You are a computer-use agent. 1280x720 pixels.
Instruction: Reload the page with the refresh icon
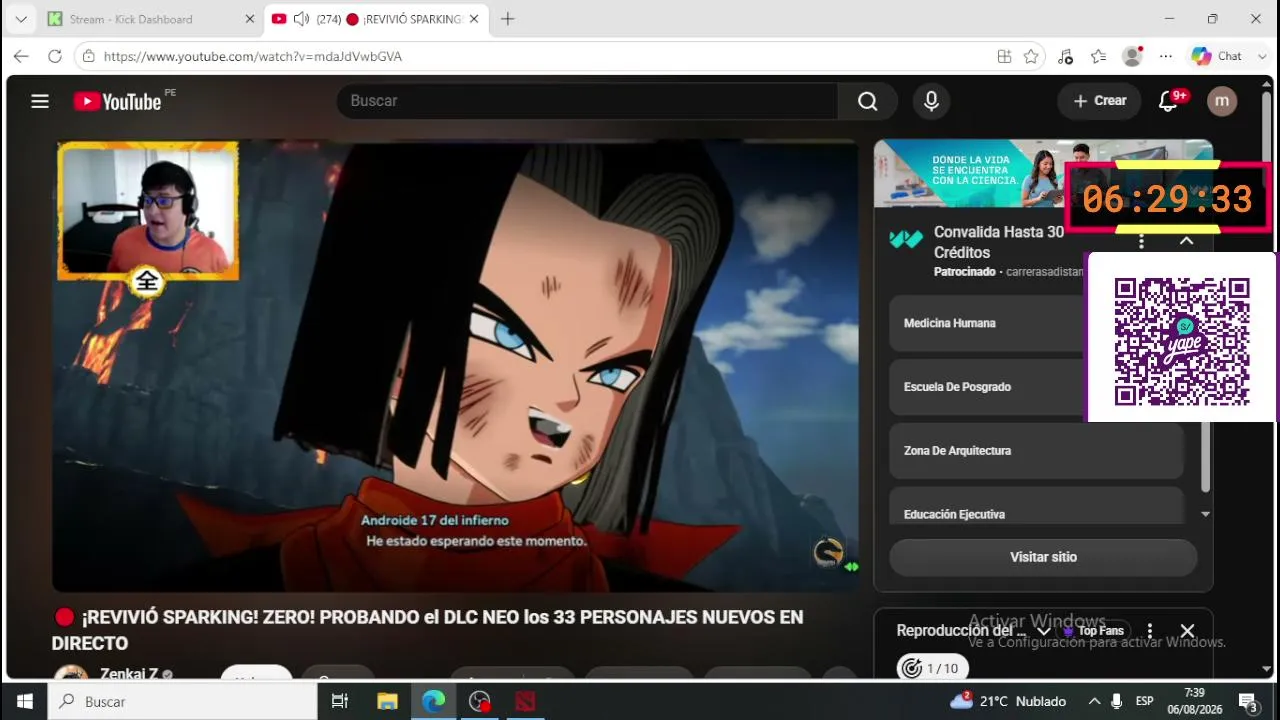pyautogui.click(x=55, y=56)
